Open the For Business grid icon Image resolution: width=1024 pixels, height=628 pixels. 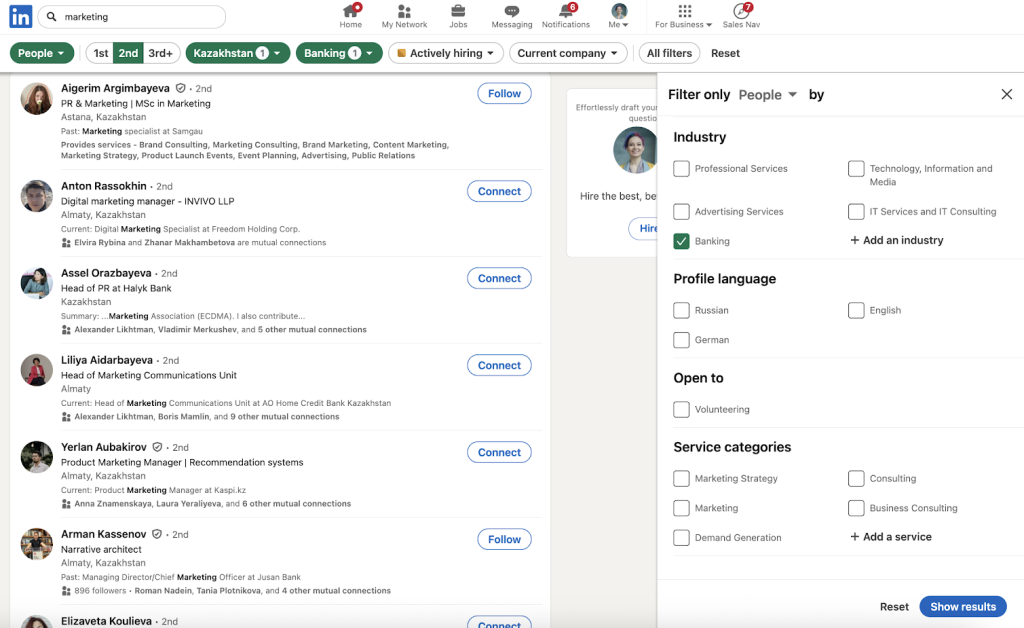tap(684, 11)
